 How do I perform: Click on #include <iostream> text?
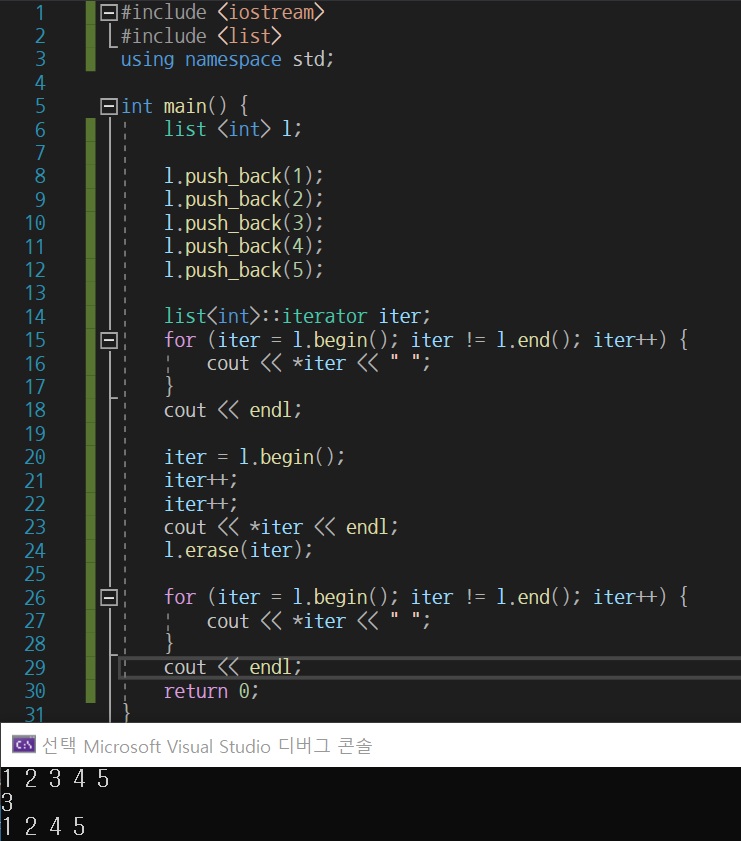click(x=223, y=12)
